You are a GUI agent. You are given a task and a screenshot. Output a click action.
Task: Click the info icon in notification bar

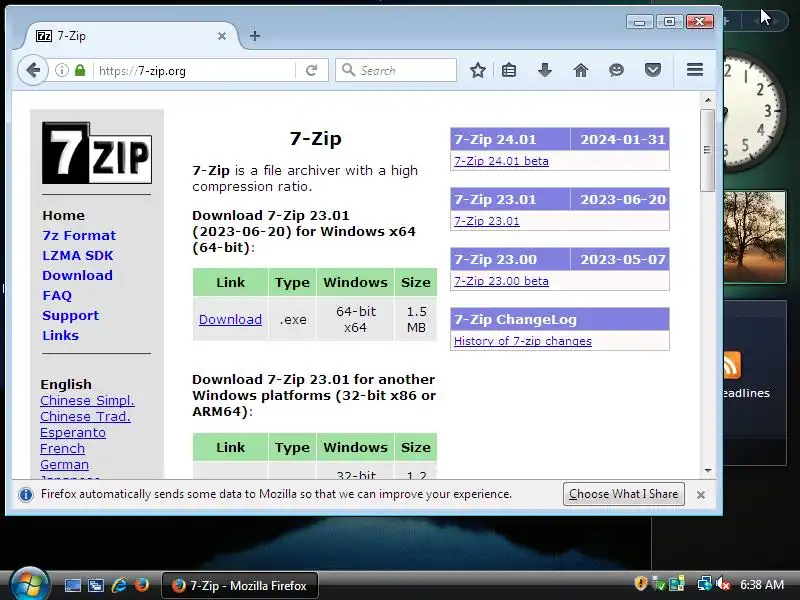pyautogui.click(x=26, y=494)
